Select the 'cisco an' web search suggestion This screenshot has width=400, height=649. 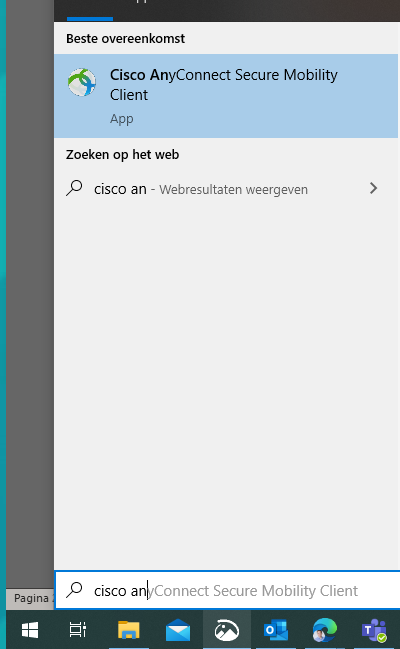click(x=226, y=189)
